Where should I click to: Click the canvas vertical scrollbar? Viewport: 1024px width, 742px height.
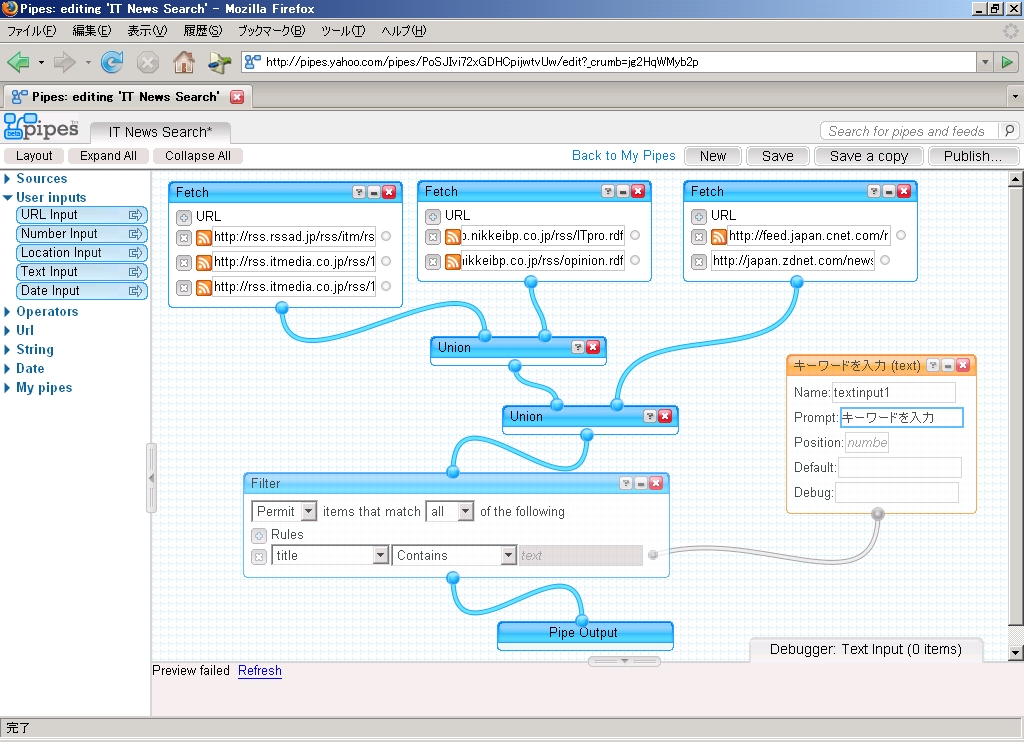1015,400
